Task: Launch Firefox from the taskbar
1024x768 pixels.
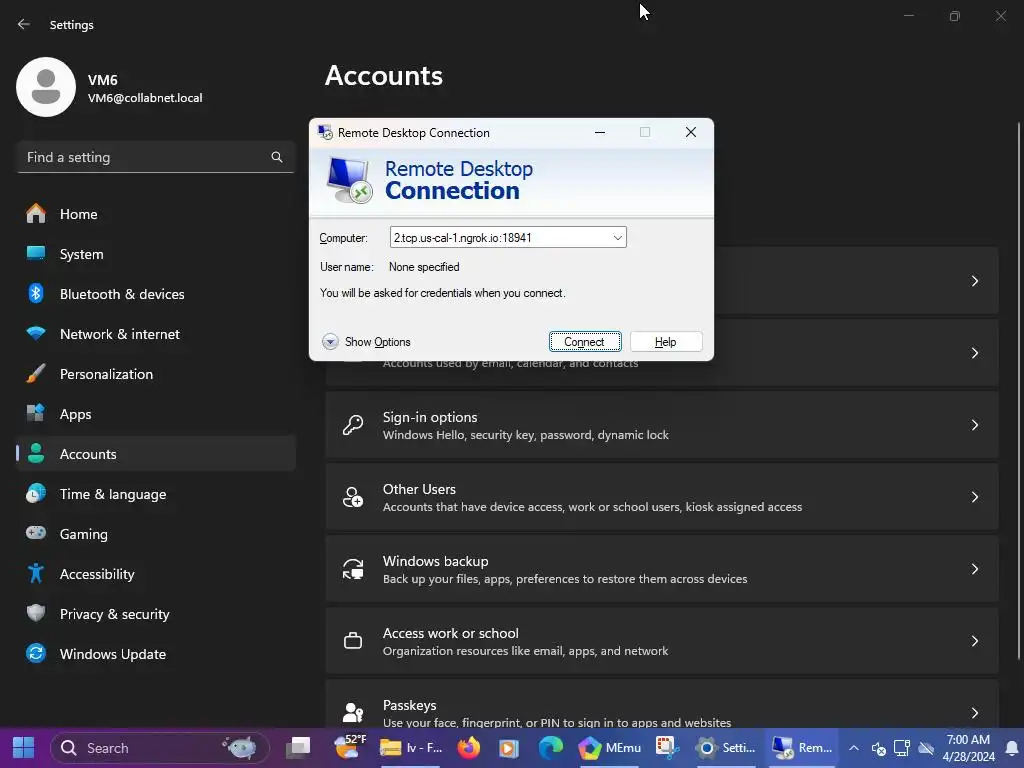Action: 468,748
